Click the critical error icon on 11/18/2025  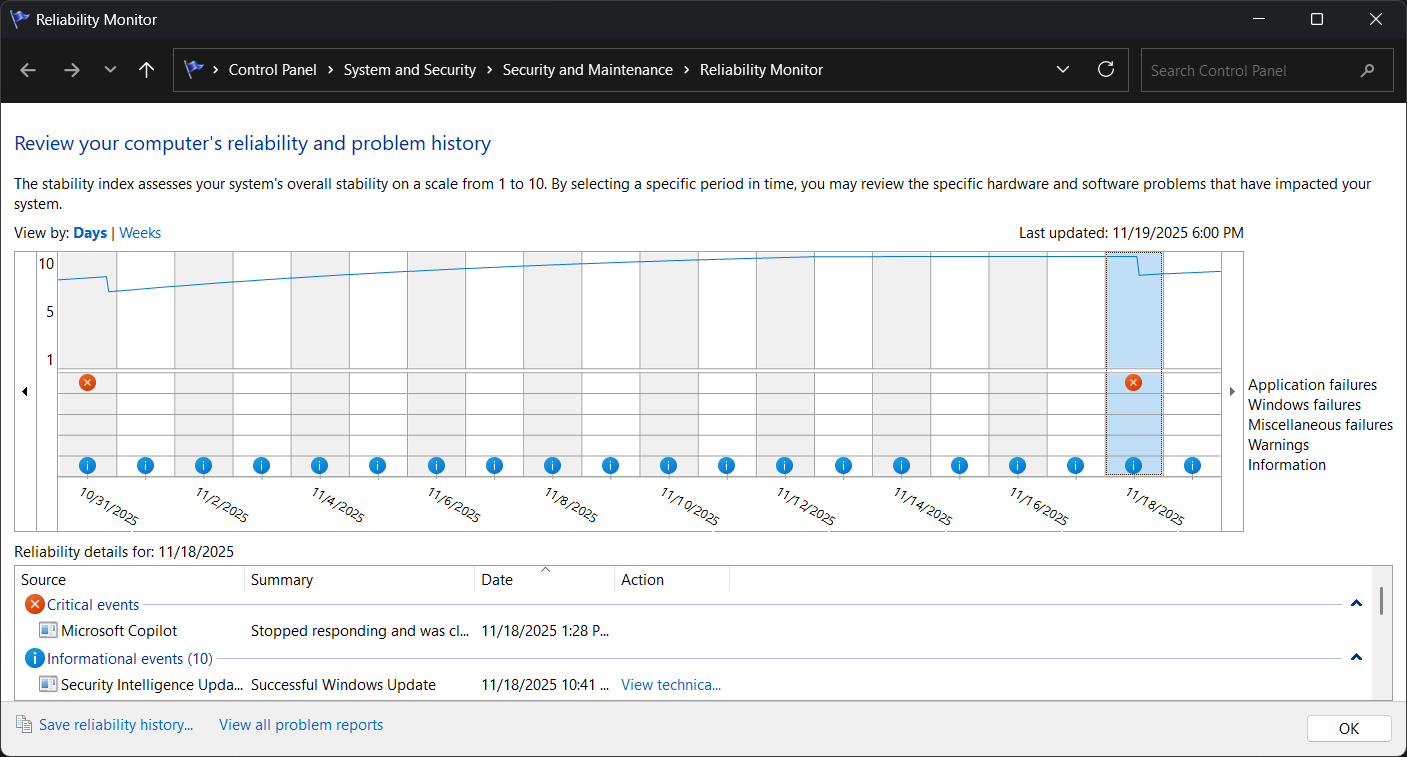point(1133,383)
